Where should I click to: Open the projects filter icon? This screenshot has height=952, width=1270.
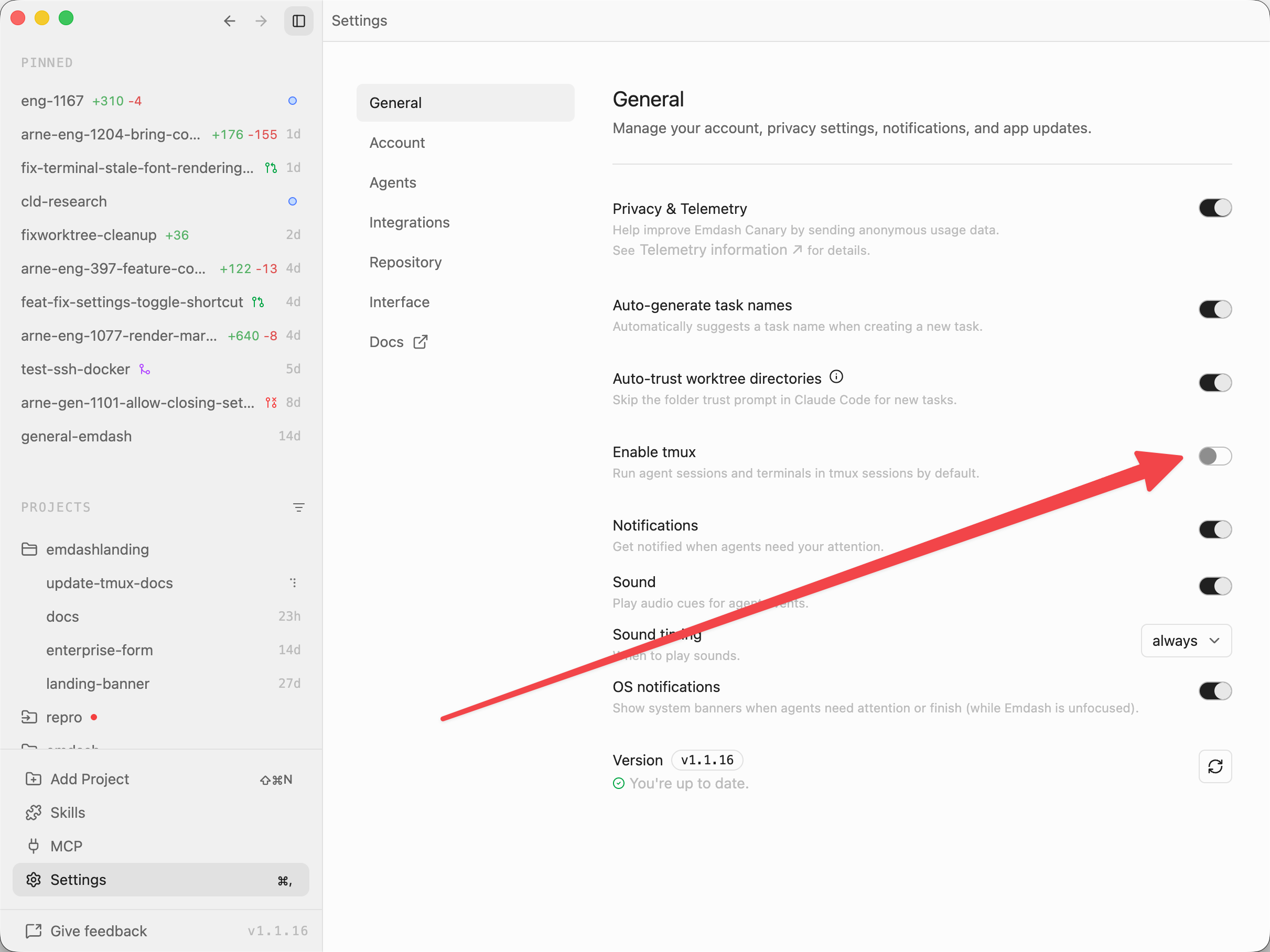click(x=298, y=507)
